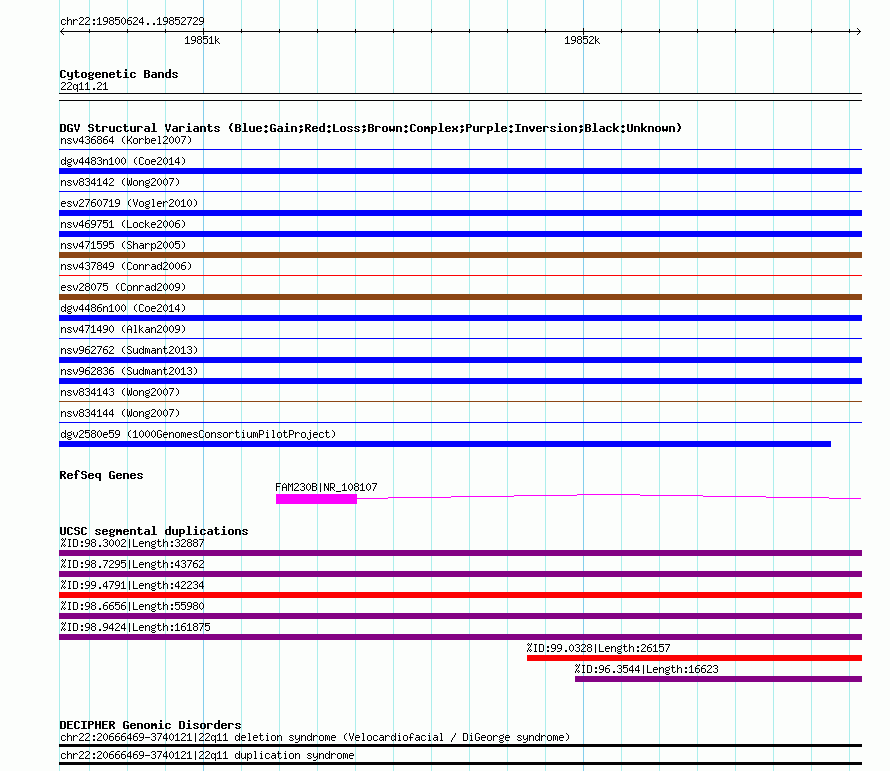This screenshot has height=771, width=890.
Task: Select the nsv437849 (Conrad2006) label
Action: point(126,266)
